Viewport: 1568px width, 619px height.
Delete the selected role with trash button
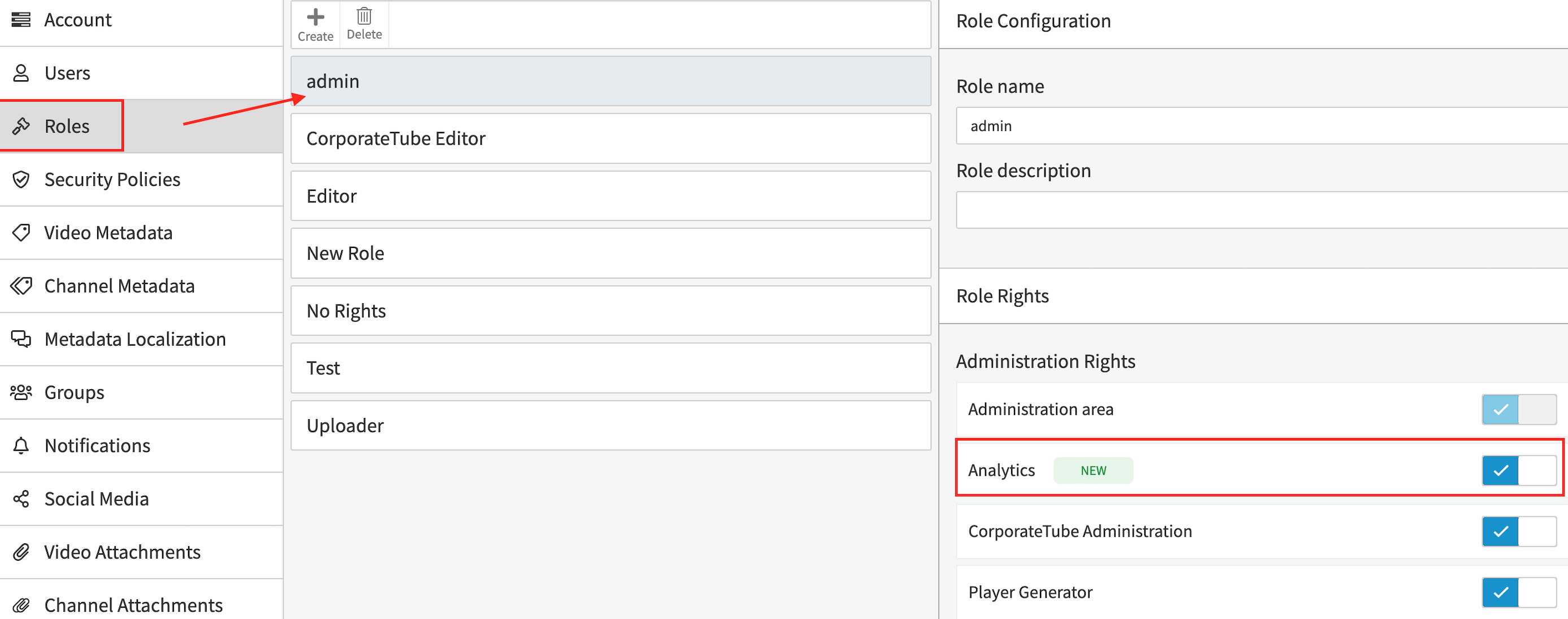pyautogui.click(x=364, y=24)
